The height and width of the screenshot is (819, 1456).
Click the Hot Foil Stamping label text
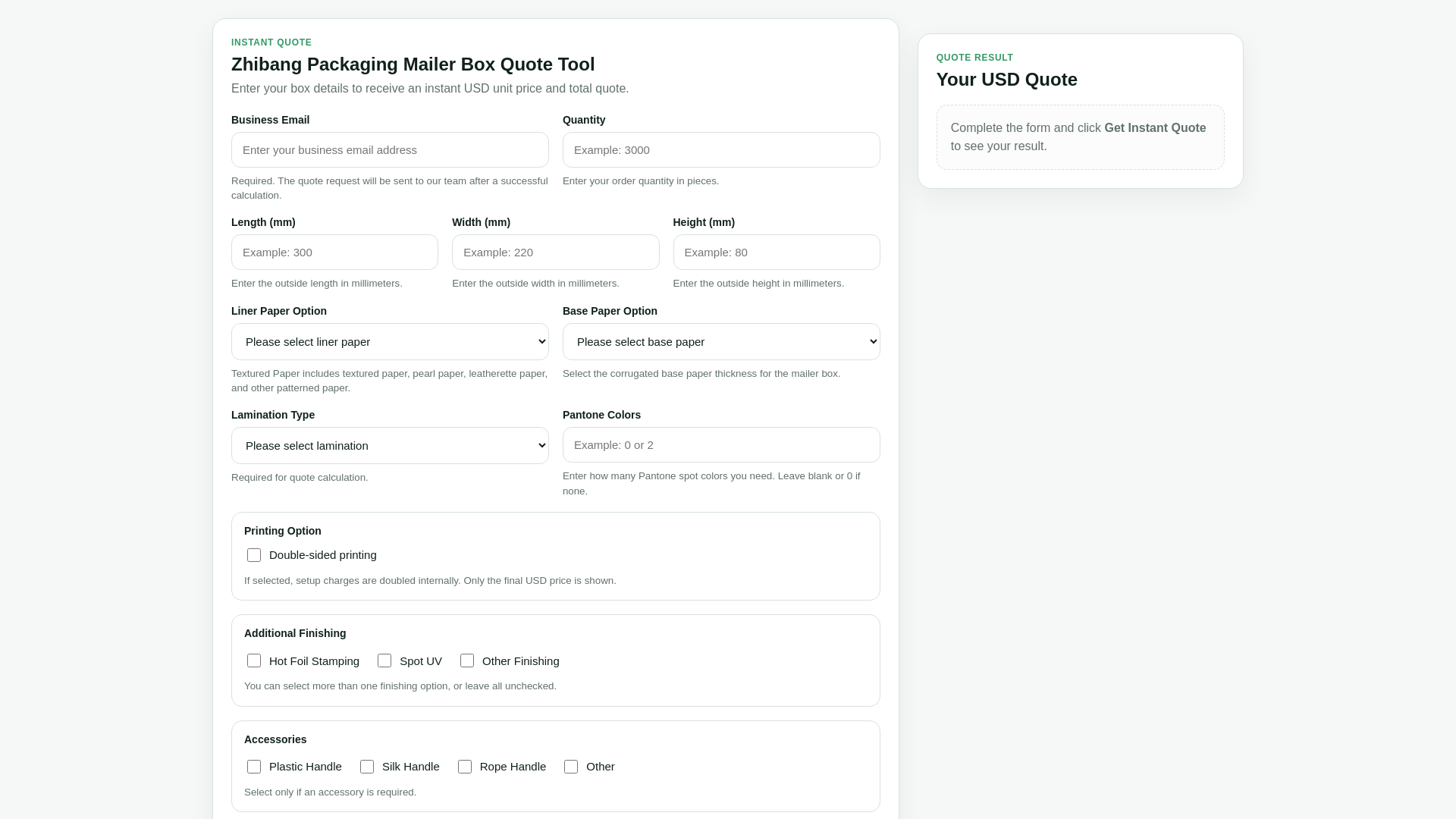point(314,661)
